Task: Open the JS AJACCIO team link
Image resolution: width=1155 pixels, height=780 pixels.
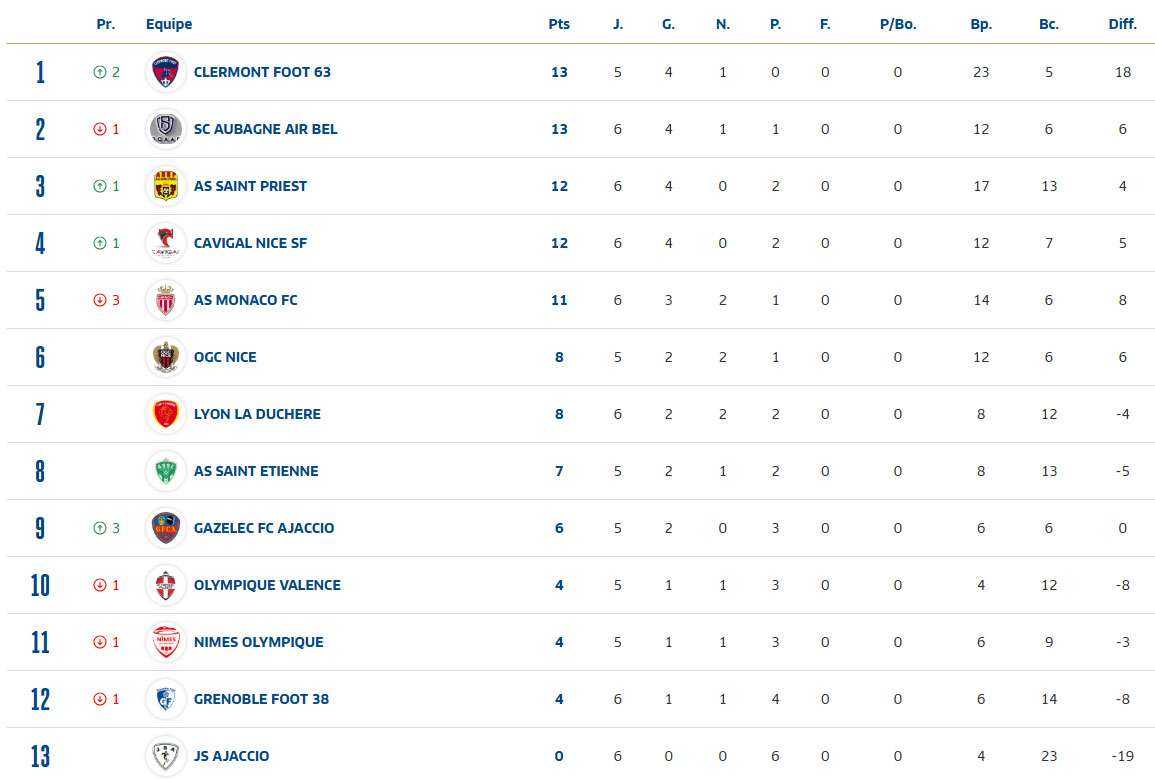Action: coord(231,756)
